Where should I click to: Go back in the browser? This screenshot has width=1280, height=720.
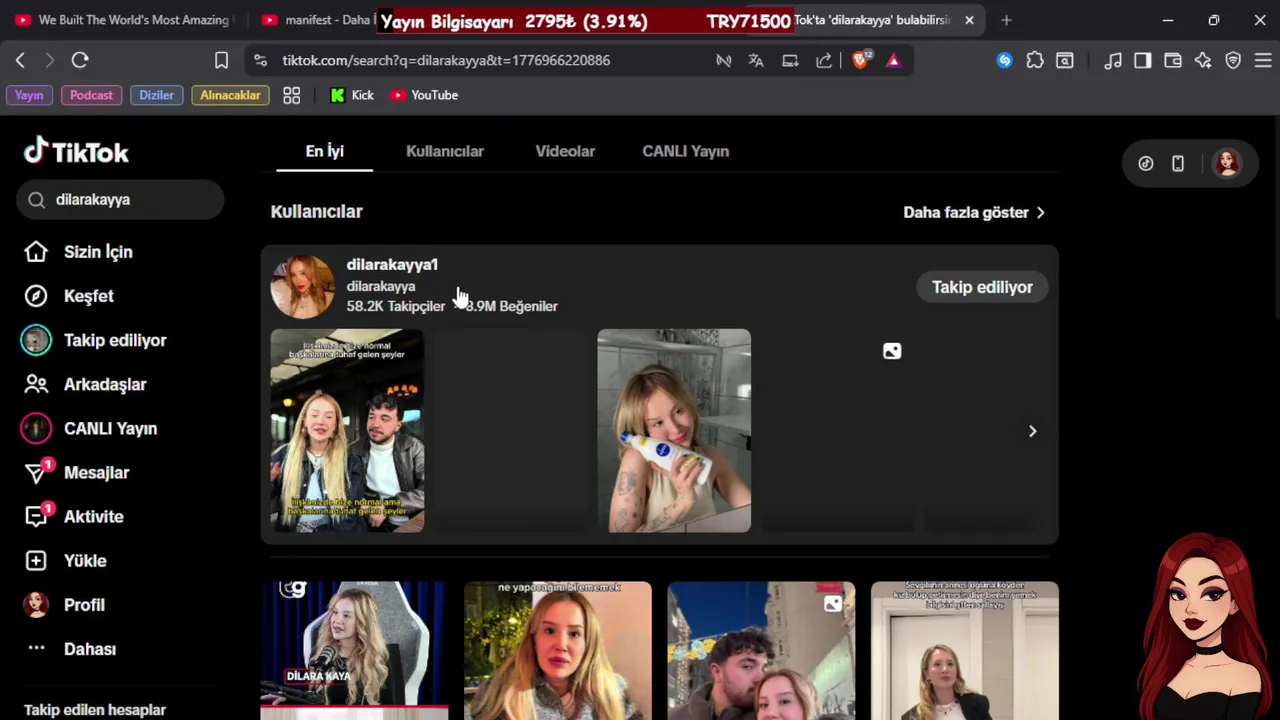(x=20, y=60)
